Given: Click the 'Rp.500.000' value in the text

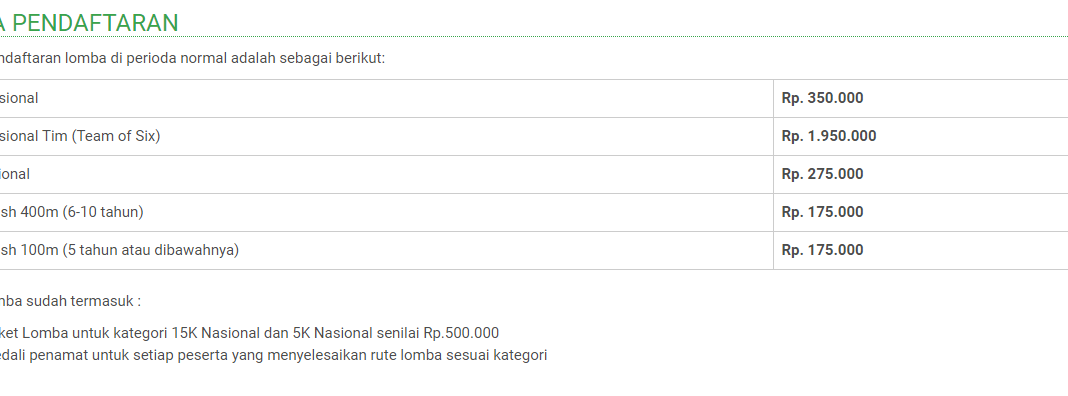Looking at the screenshot, I should point(461,333).
